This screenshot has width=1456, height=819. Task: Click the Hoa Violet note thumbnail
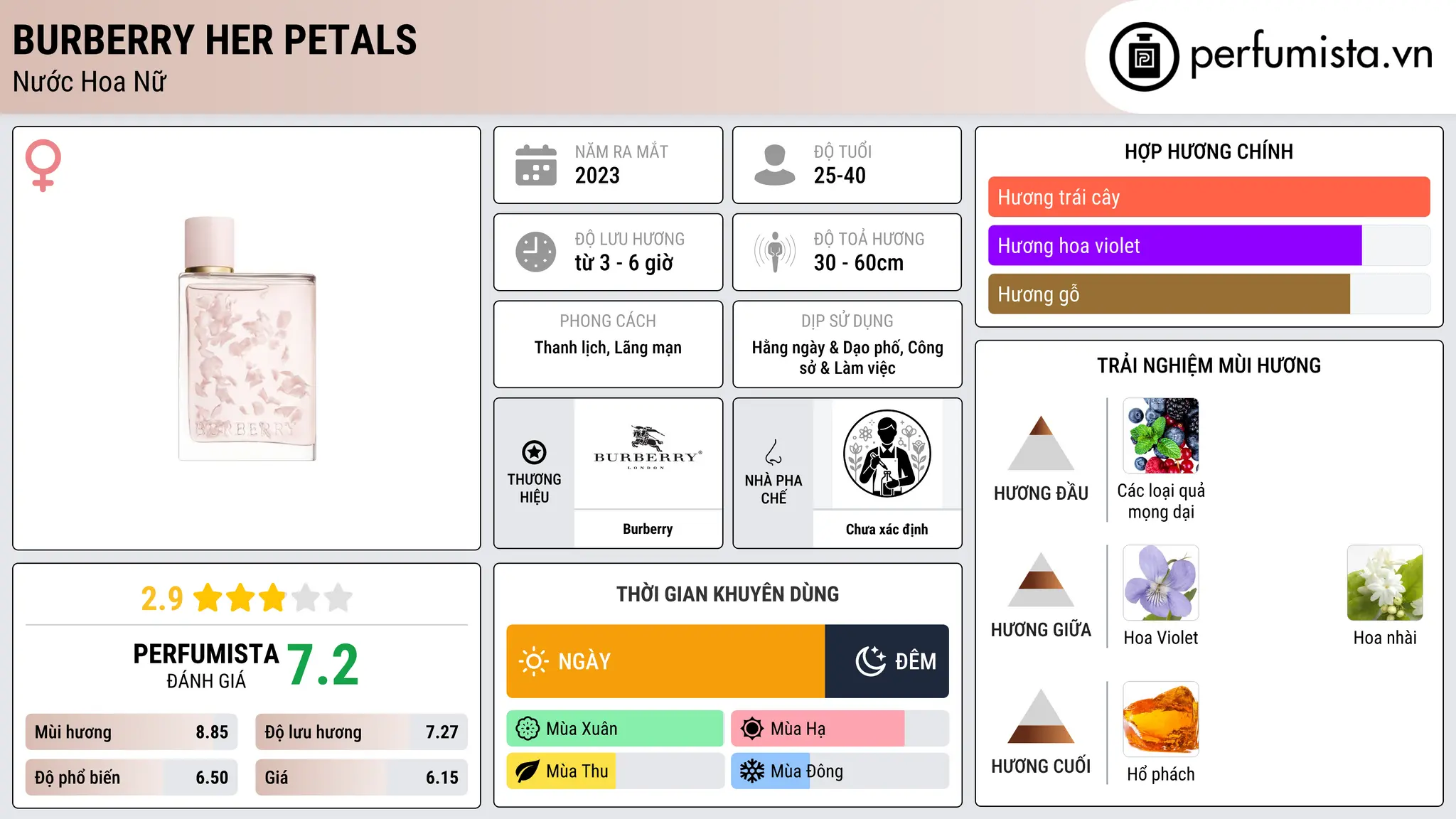pyautogui.click(x=1161, y=583)
